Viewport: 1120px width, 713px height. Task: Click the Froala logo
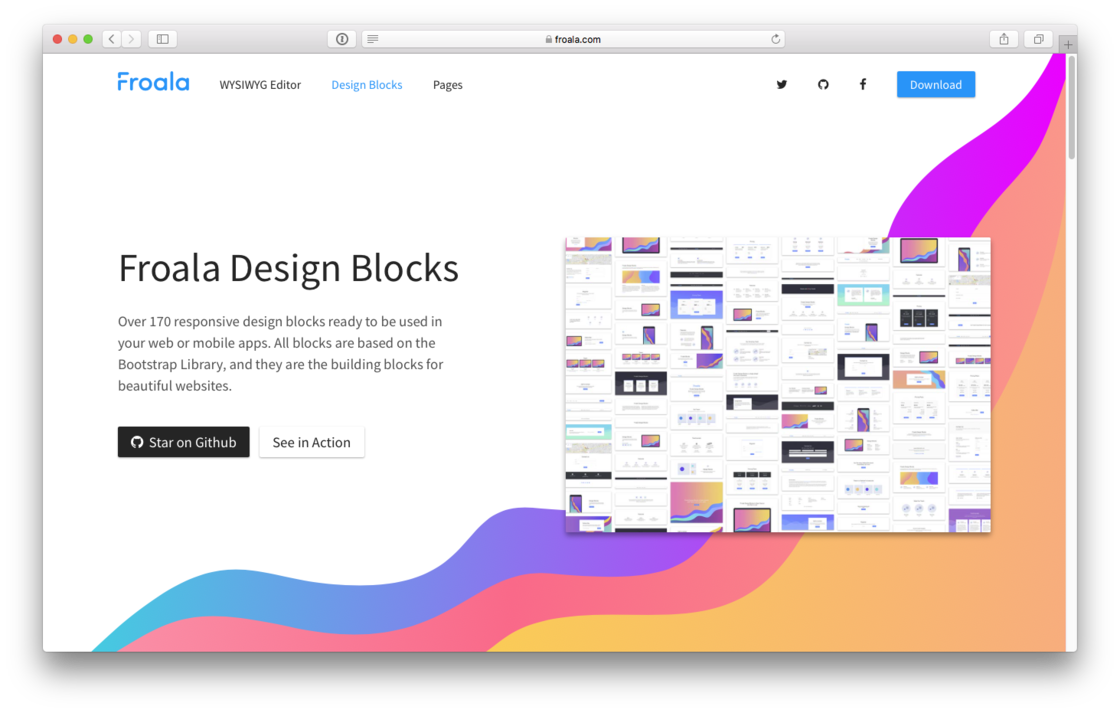[154, 82]
